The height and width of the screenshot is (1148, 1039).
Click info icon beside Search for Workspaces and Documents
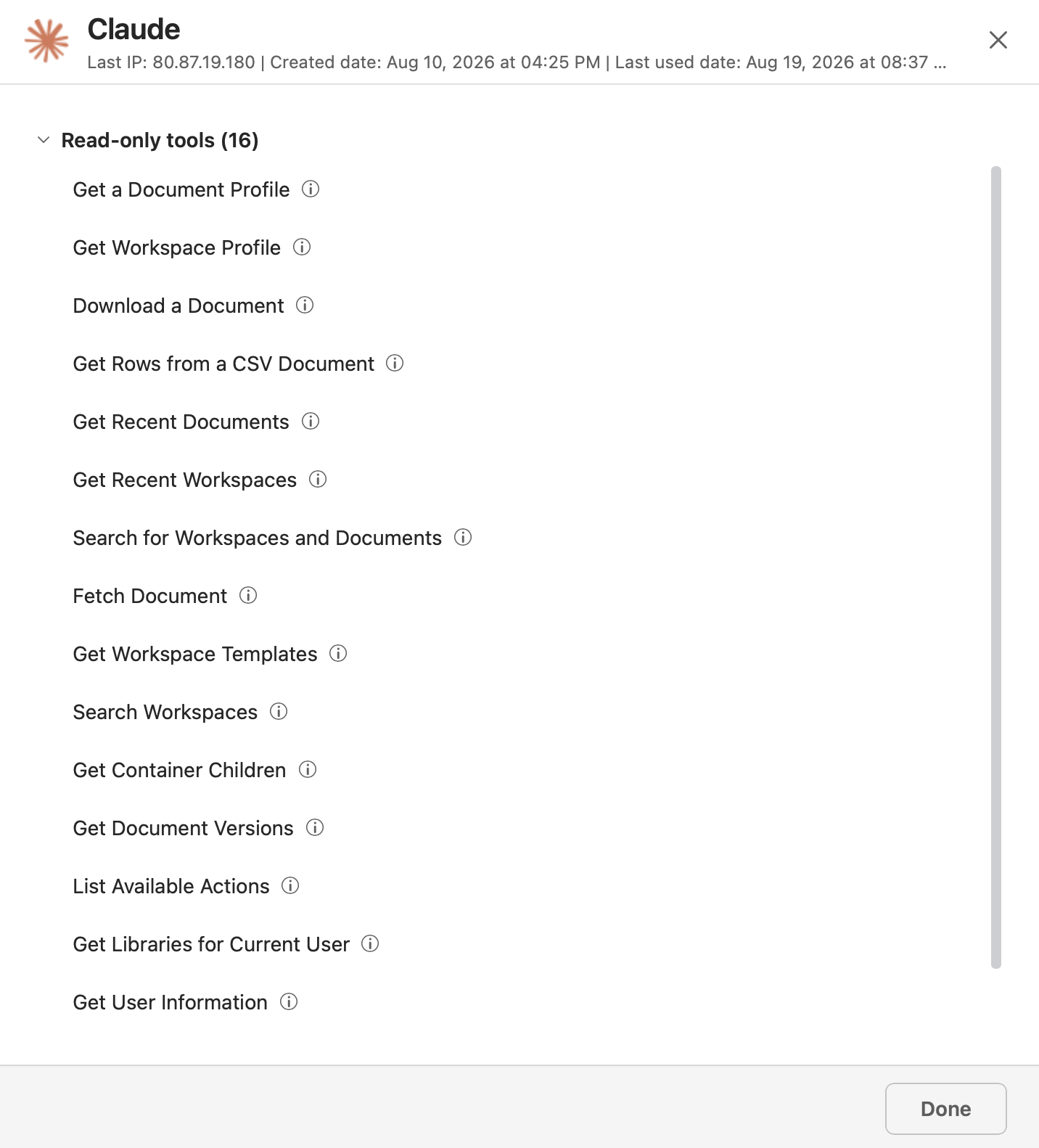coord(463,538)
